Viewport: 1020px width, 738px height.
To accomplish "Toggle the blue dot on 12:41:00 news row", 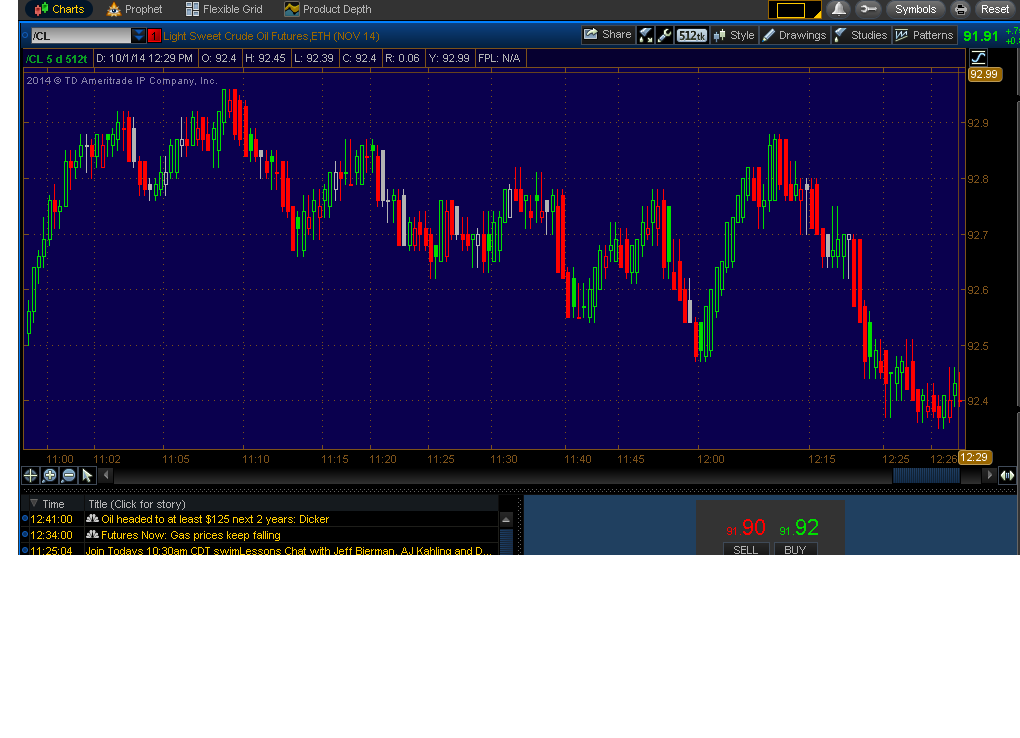I will tap(25, 518).
